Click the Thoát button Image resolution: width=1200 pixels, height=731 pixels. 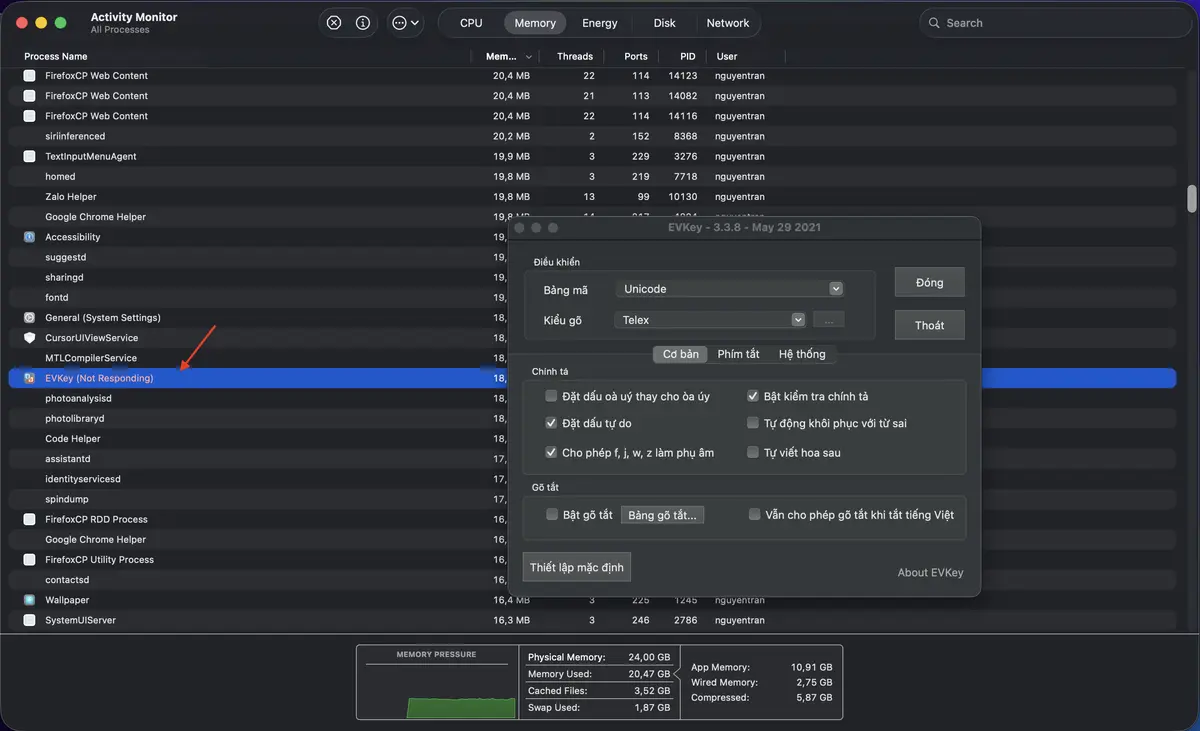click(x=929, y=325)
